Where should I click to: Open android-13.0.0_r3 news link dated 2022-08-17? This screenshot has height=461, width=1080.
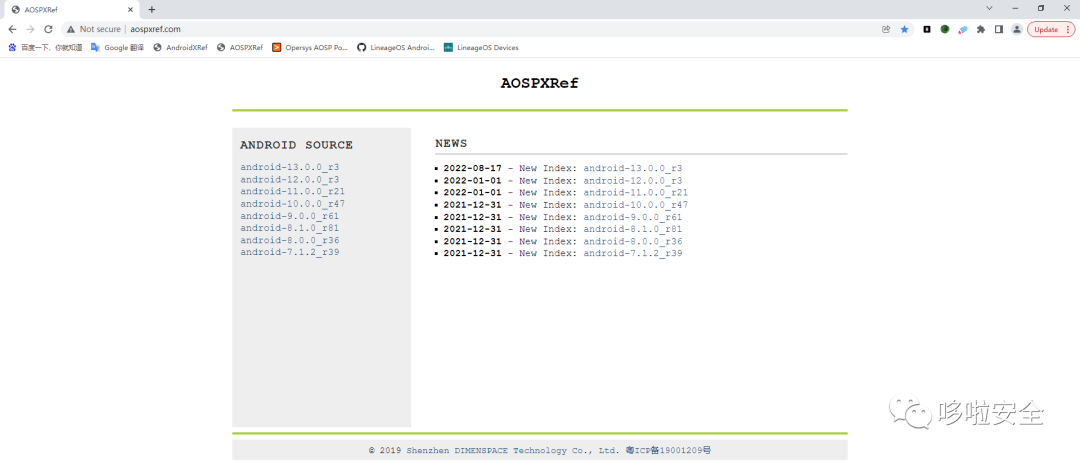(633, 168)
